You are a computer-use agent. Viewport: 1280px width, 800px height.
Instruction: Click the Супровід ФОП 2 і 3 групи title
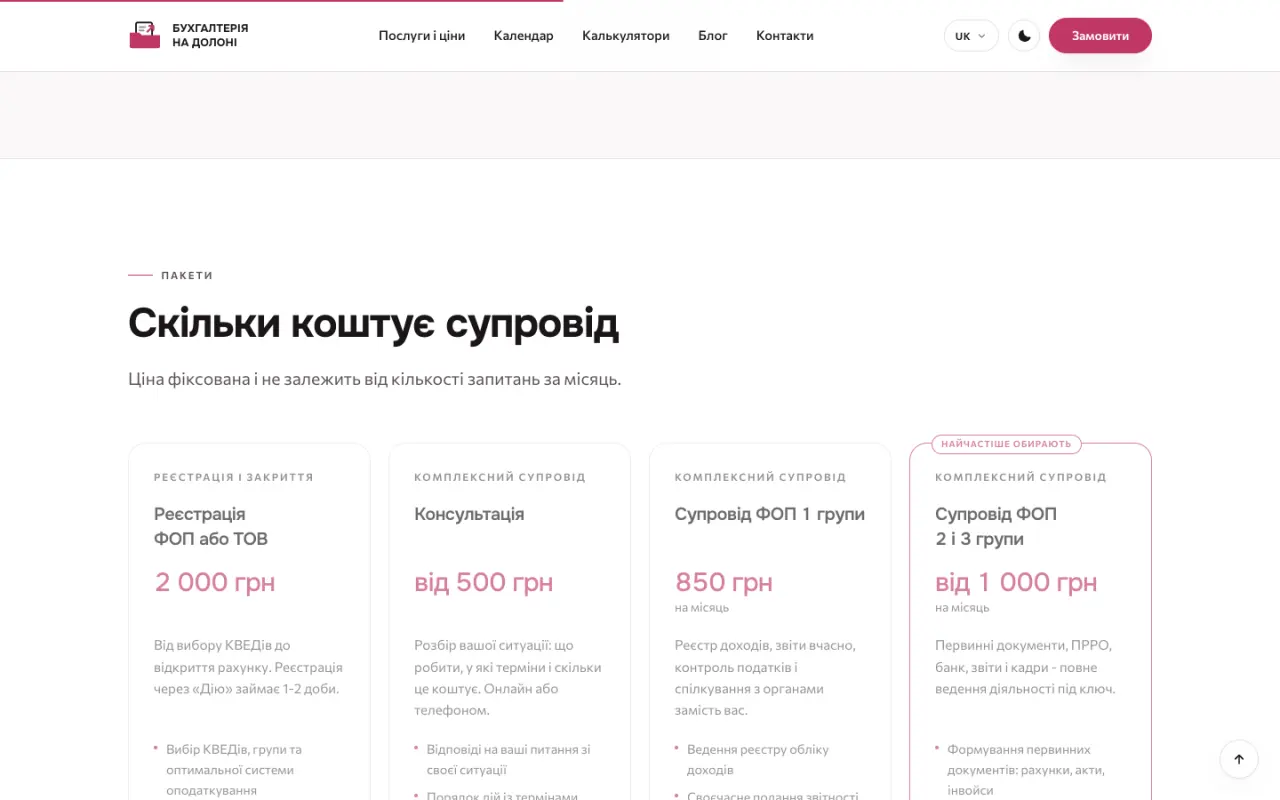[x=996, y=526]
